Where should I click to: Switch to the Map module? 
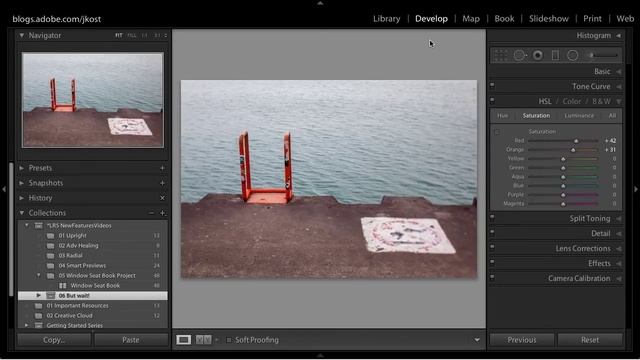click(x=471, y=19)
